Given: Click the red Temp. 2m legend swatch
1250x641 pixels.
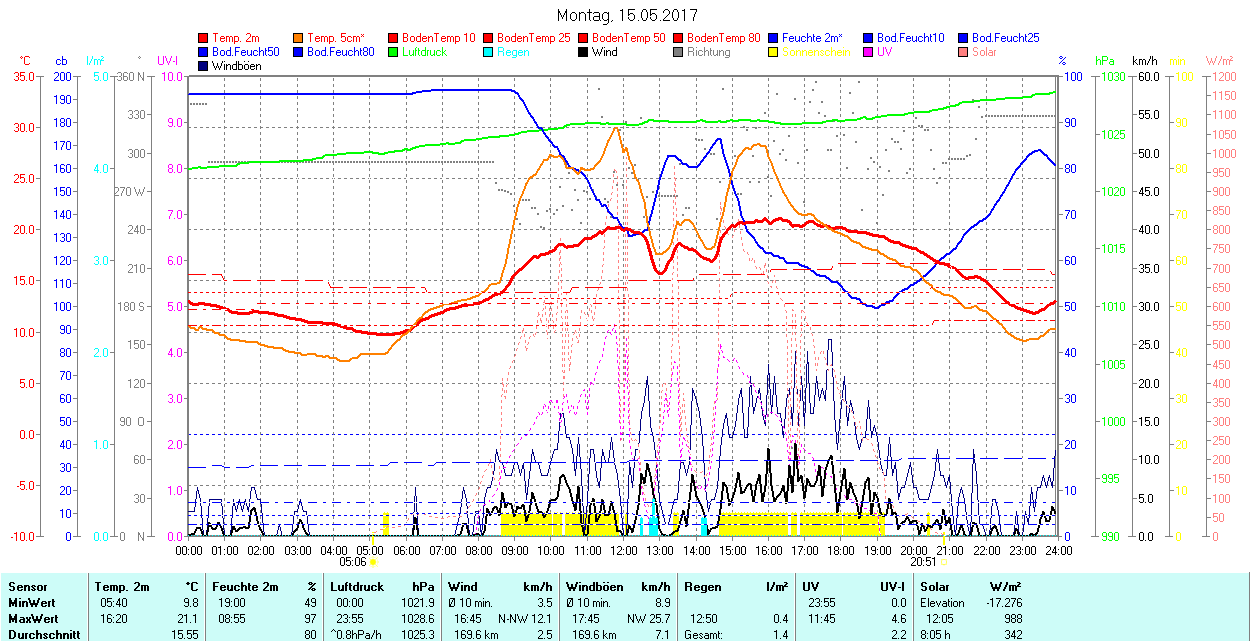Looking at the screenshot, I should pyautogui.click(x=204, y=38).
